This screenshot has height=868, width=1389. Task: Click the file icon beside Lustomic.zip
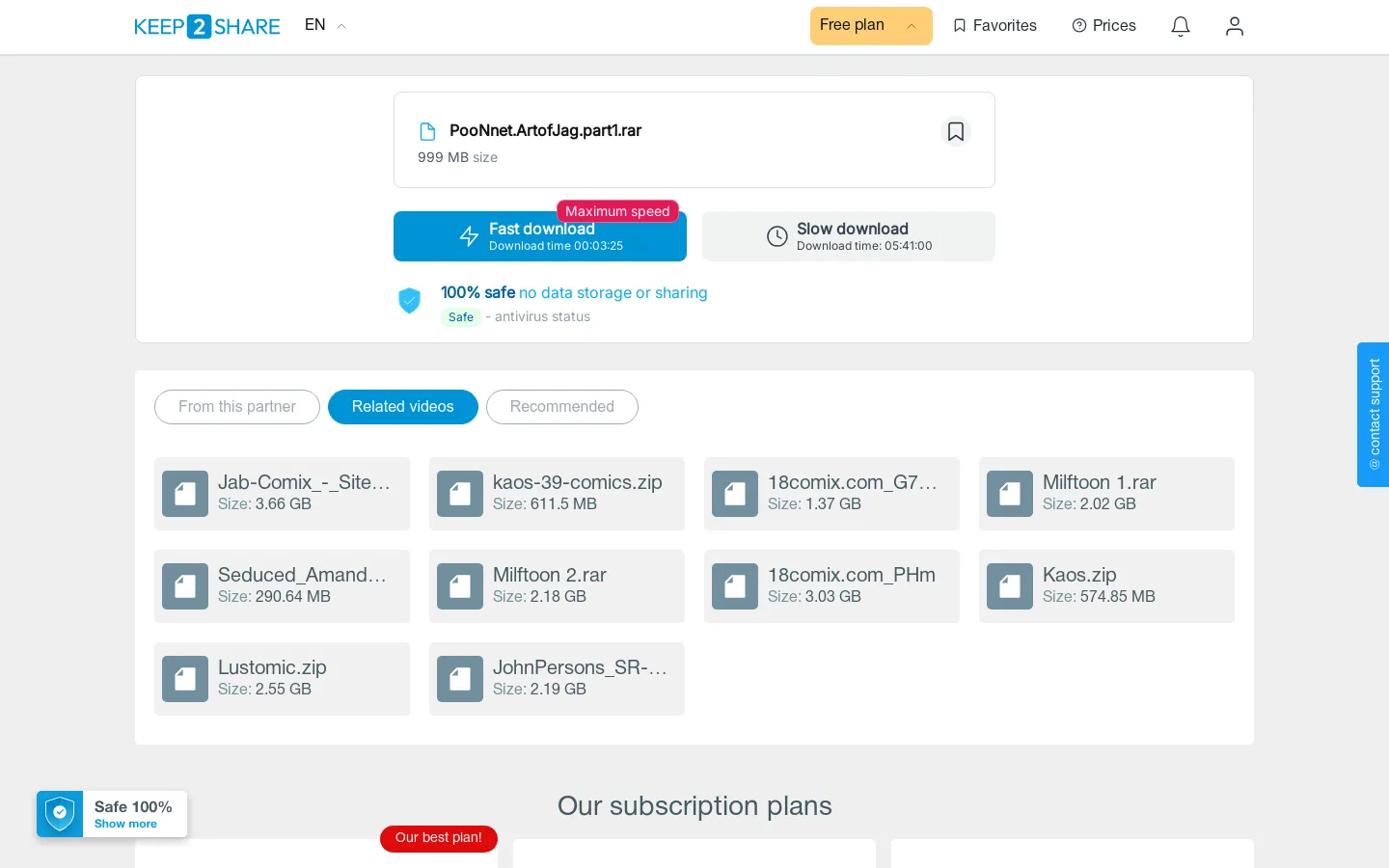point(185,679)
